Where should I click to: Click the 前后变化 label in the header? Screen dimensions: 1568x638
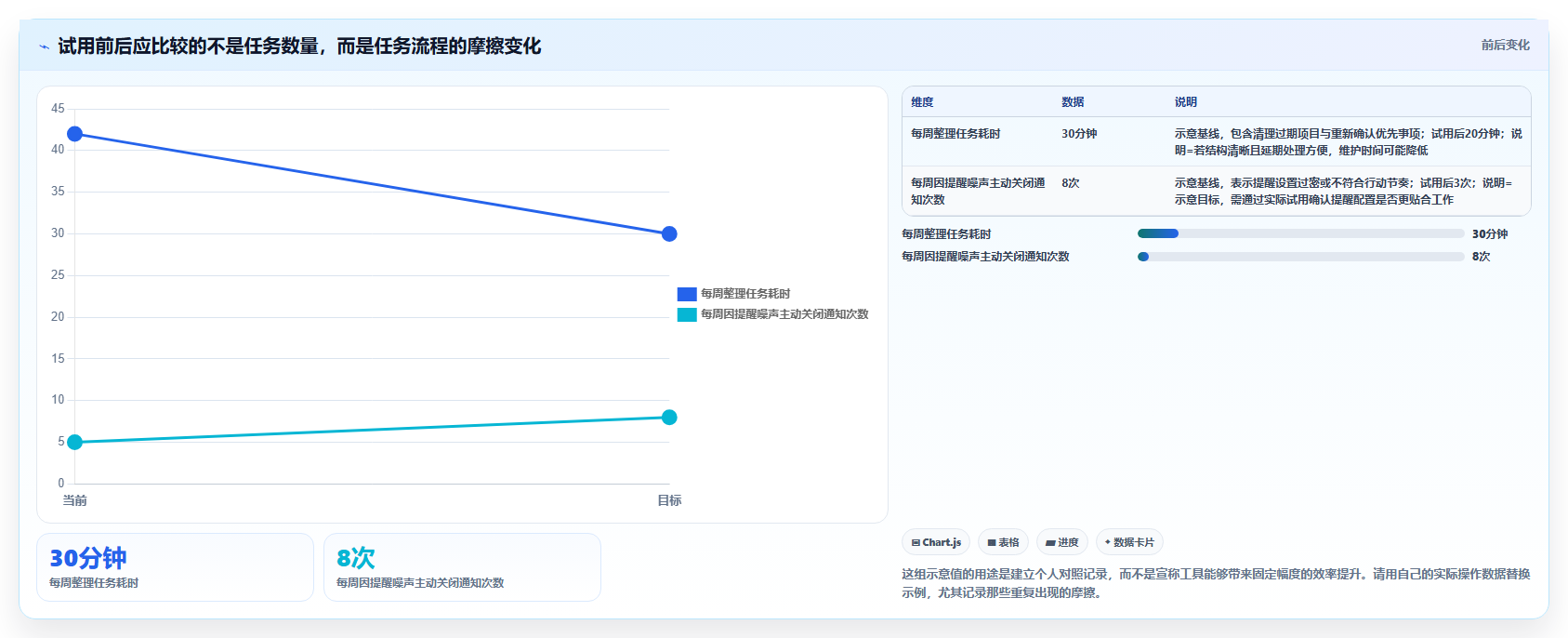click(x=1505, y=45)
